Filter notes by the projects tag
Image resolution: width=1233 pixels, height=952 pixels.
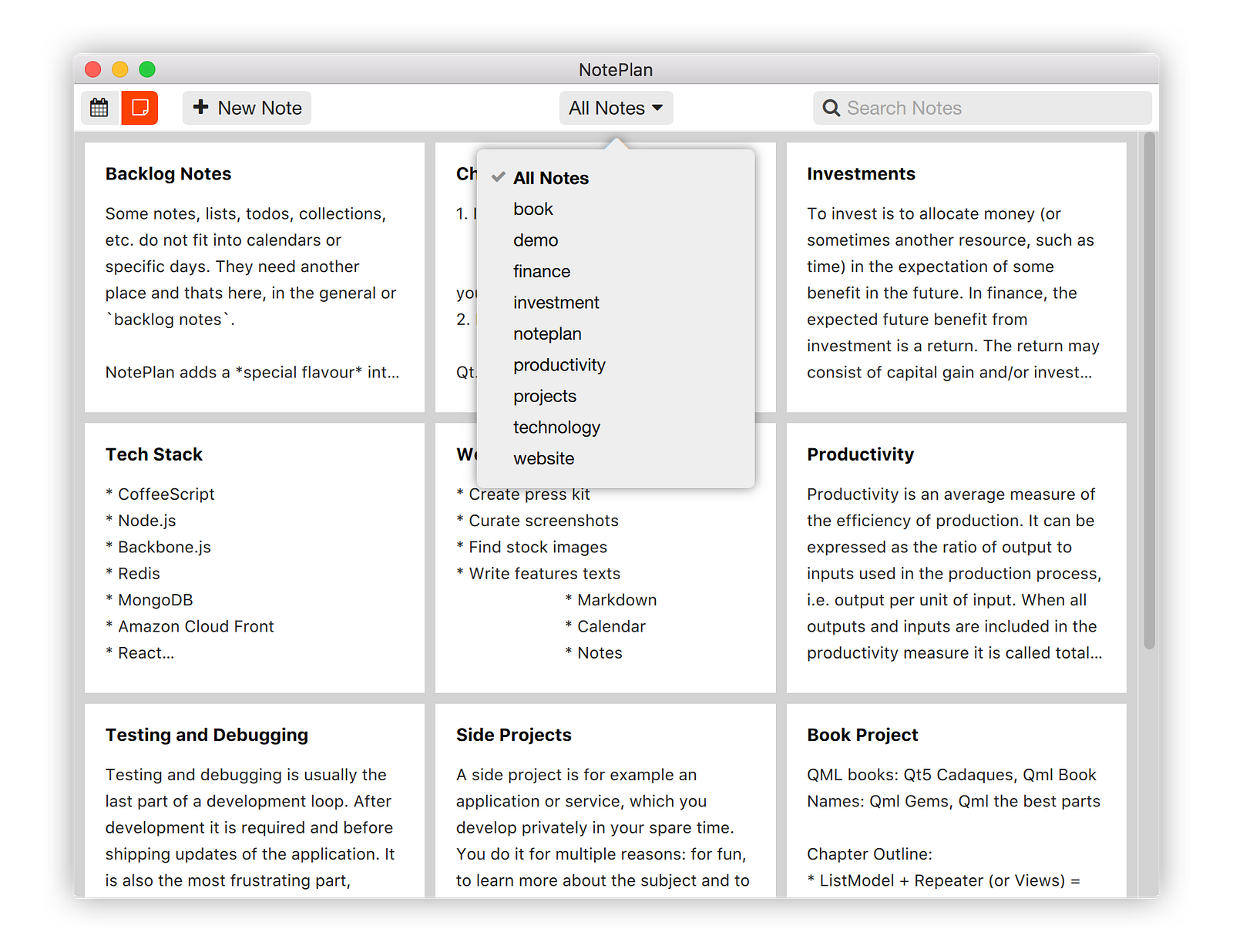click(616, 396)
